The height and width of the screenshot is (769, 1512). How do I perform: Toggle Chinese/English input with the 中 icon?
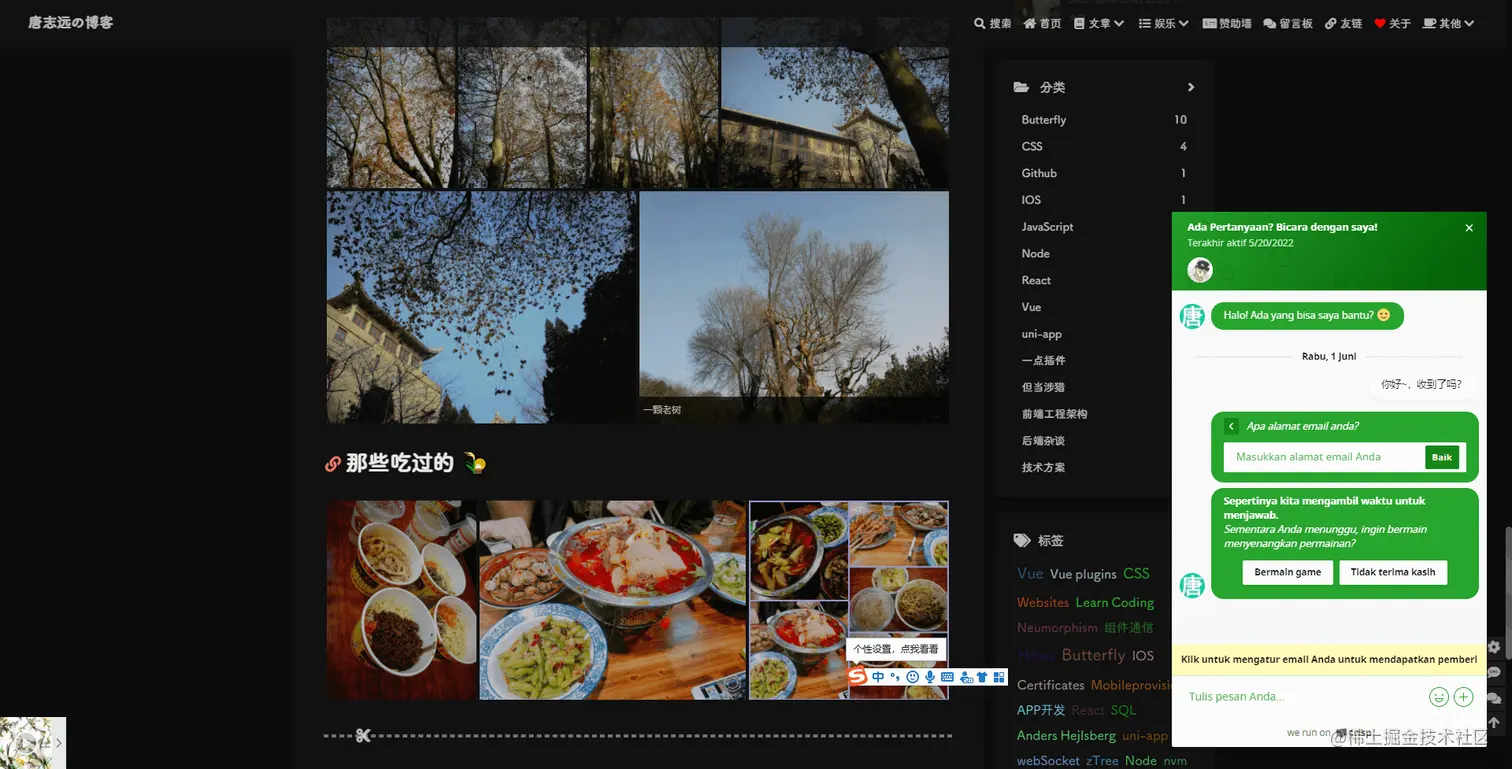point(877,677)
